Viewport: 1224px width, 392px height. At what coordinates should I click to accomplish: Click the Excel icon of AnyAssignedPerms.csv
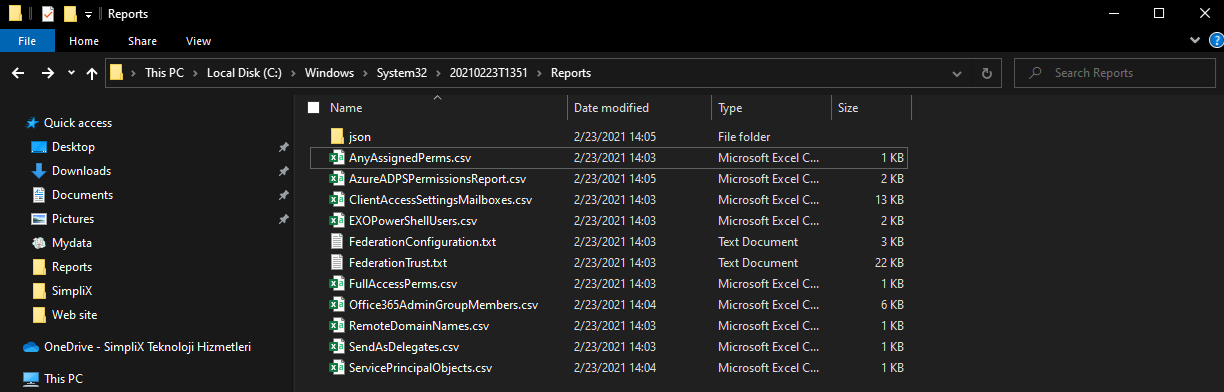click(337, 157)
